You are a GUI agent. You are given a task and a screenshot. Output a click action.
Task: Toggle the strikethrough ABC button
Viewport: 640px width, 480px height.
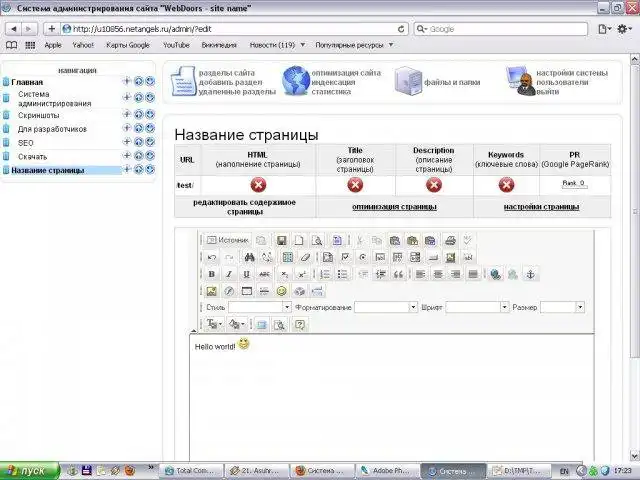pos(264,274)
